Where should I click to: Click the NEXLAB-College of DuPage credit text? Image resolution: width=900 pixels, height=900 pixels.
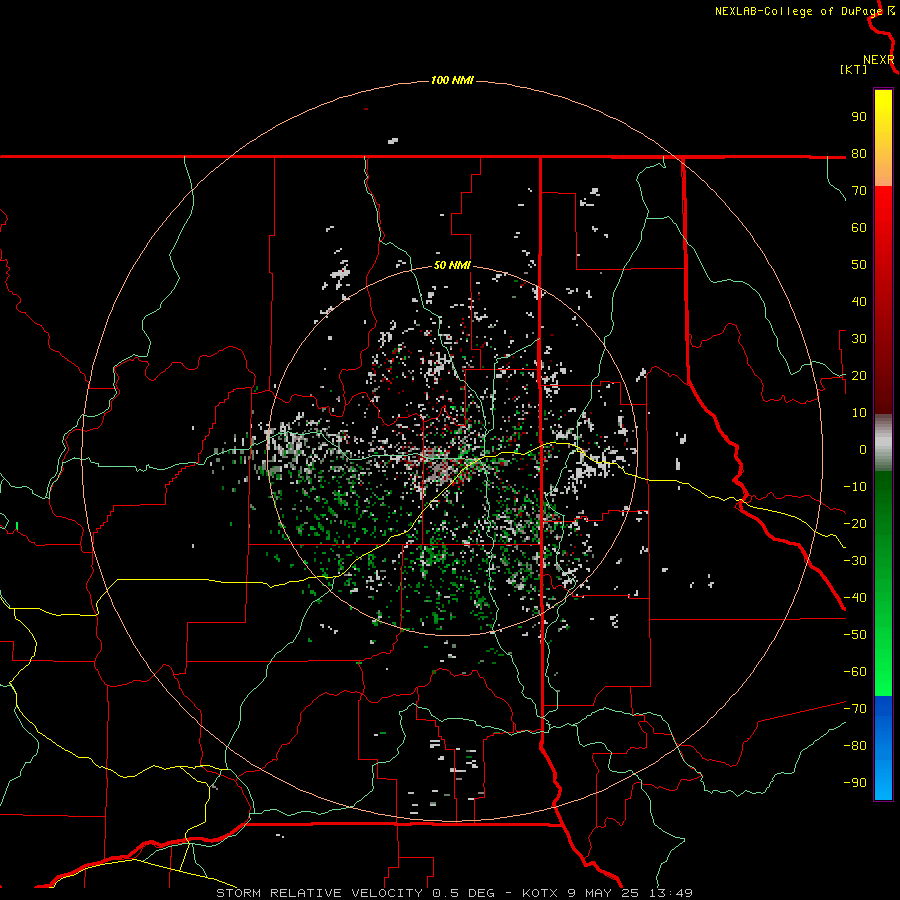799,11
